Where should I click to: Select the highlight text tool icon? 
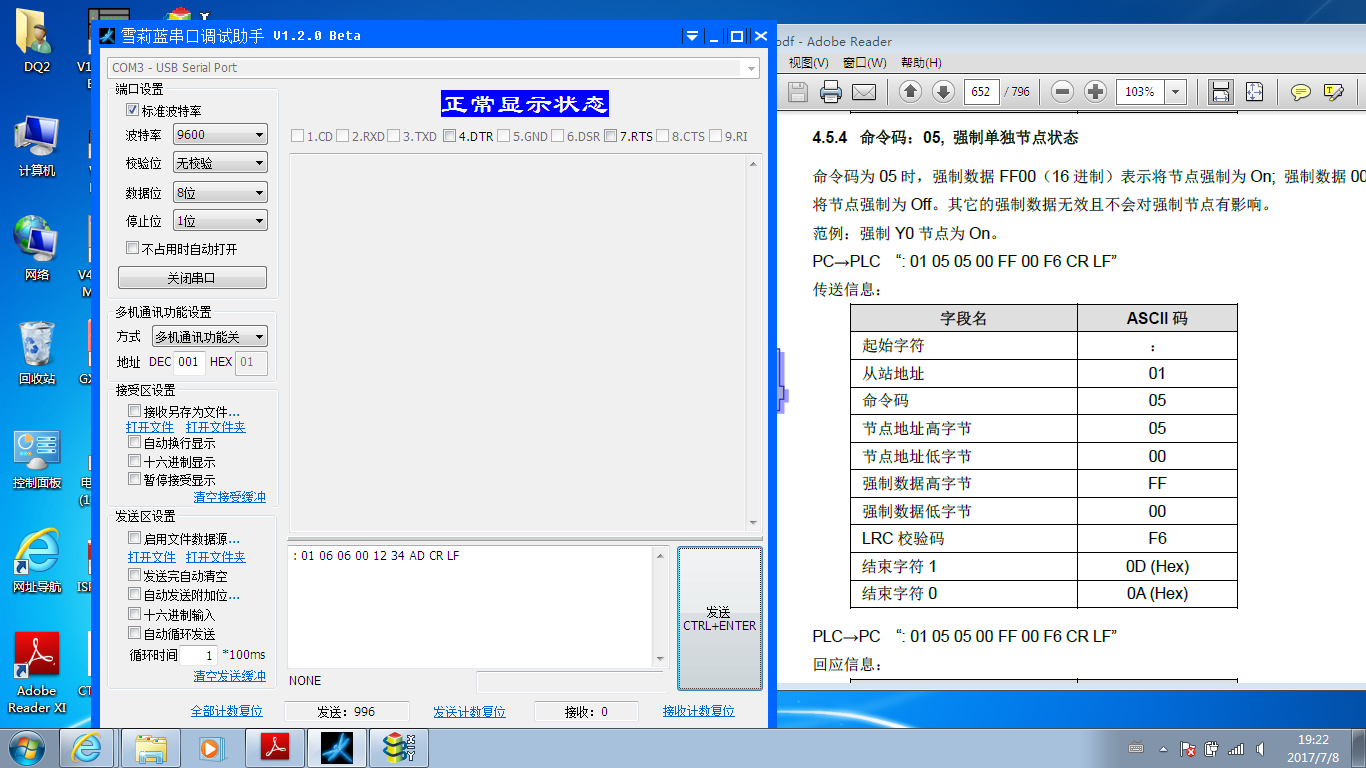click(1333, 92)
